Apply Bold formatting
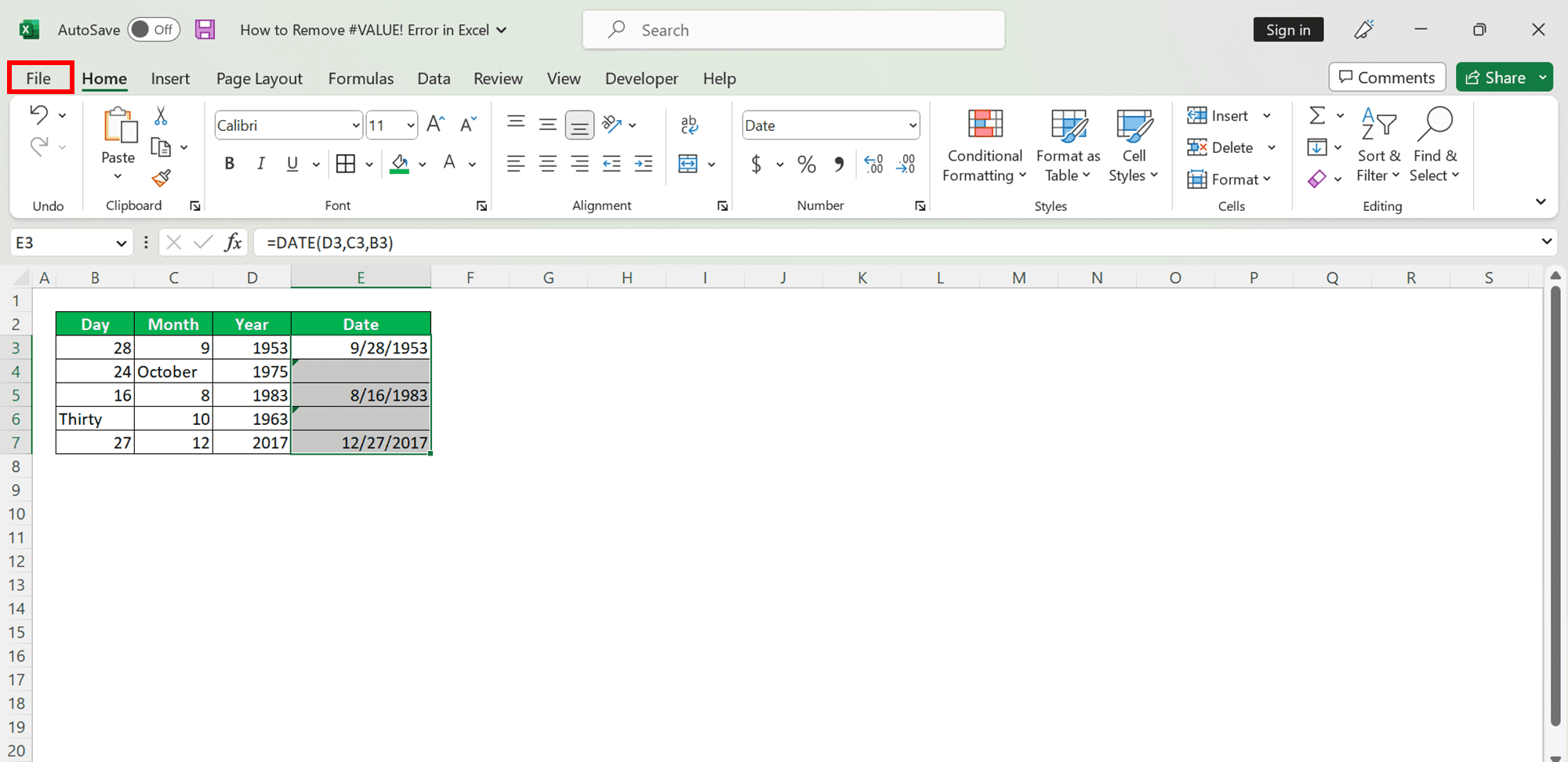This screenshot has width=1568, height=762. pos(229,164)
